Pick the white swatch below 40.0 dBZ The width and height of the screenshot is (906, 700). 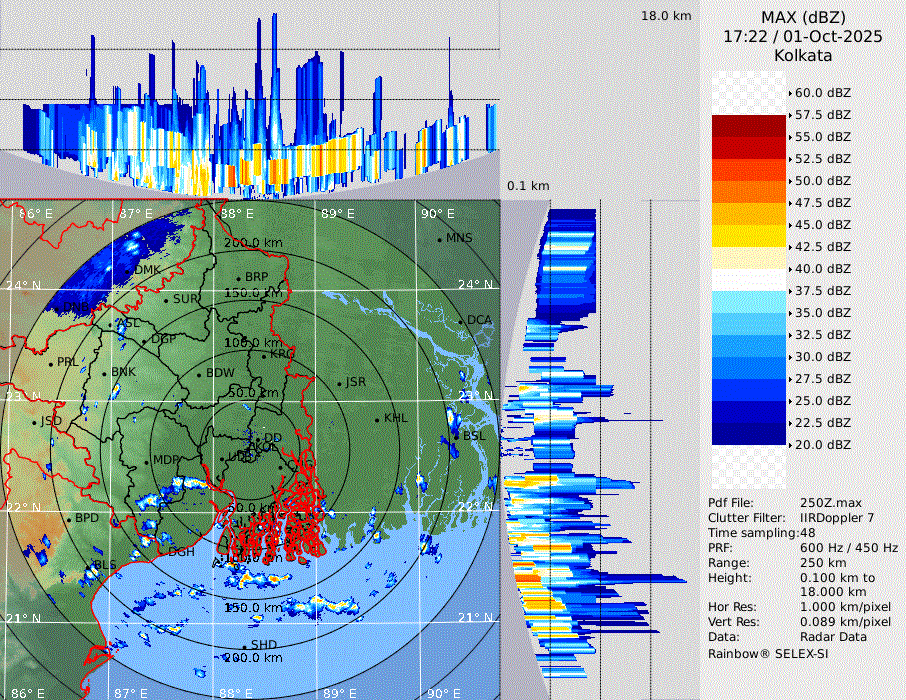click(749, 280)
